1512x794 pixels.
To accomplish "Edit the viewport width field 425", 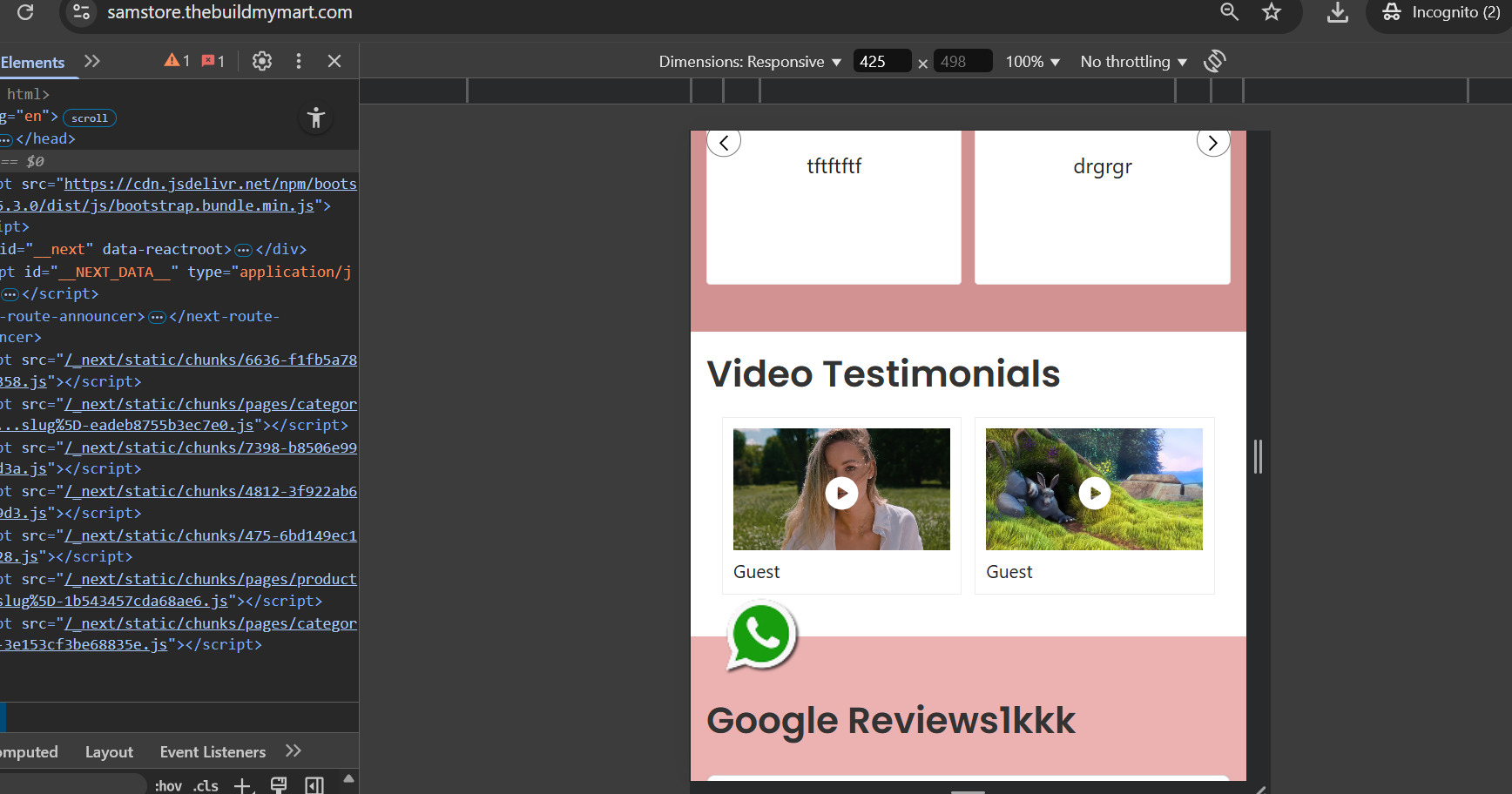I will tap(881, 62).
